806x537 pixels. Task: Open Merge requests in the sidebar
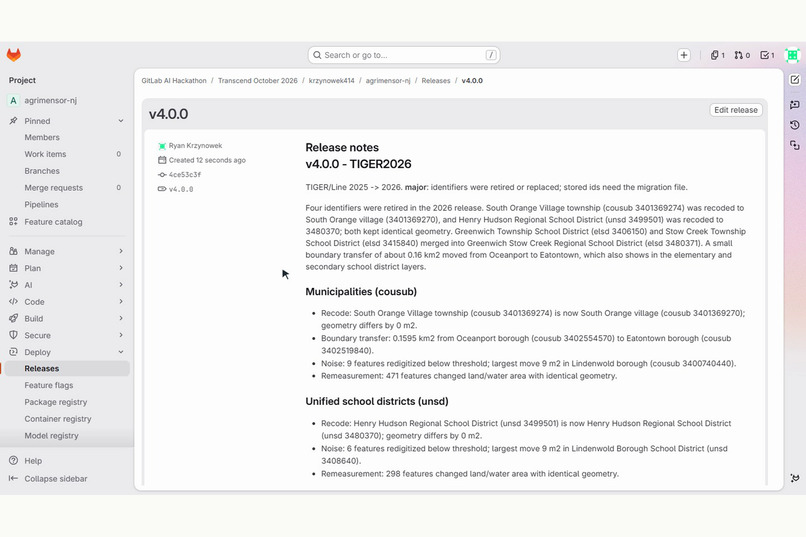(67, 188)
